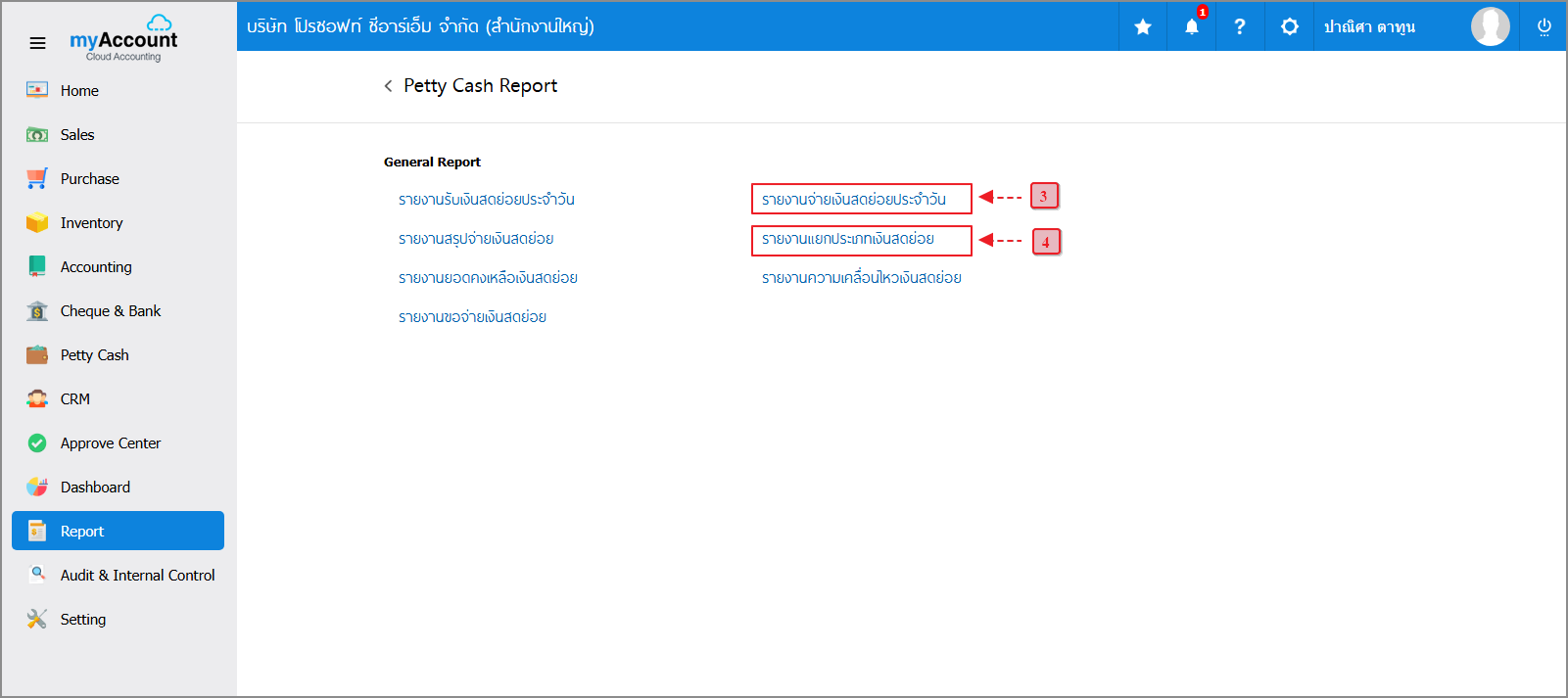
Task: Select Purchase in the sidebar
Action: click(89, 179)
